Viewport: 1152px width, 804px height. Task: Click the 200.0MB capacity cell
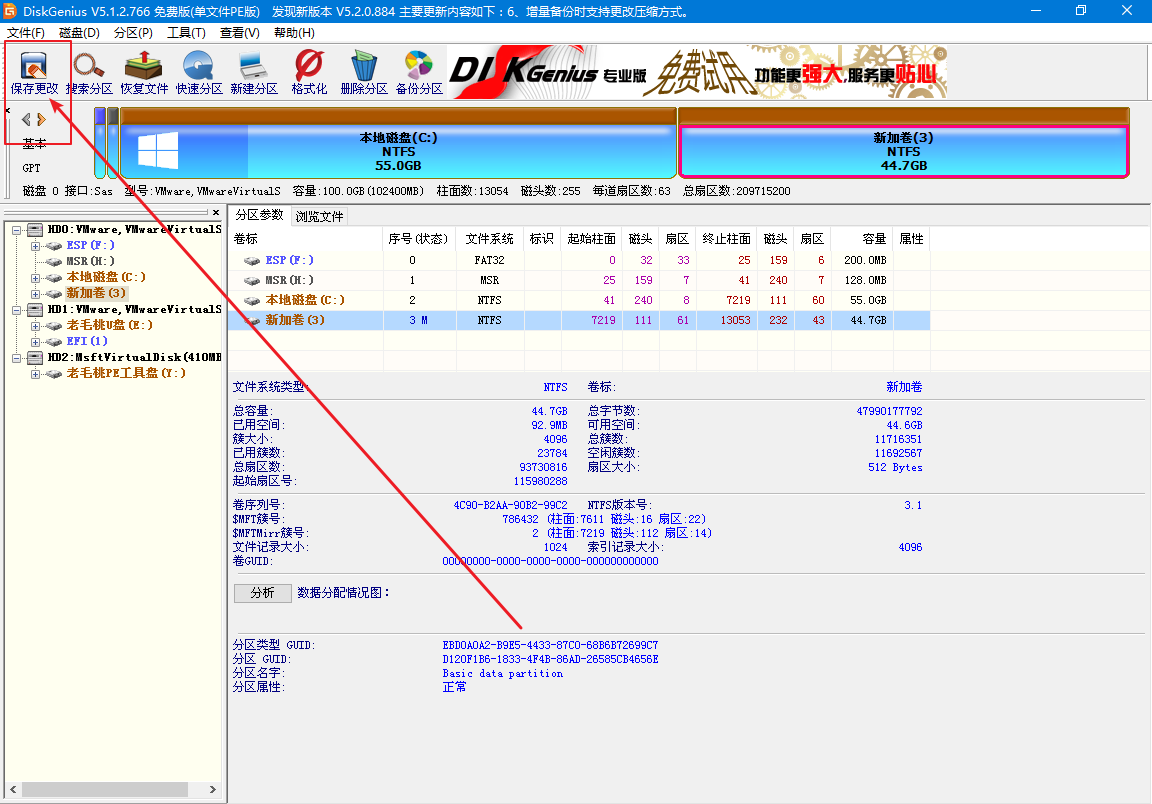coord(865,260)
